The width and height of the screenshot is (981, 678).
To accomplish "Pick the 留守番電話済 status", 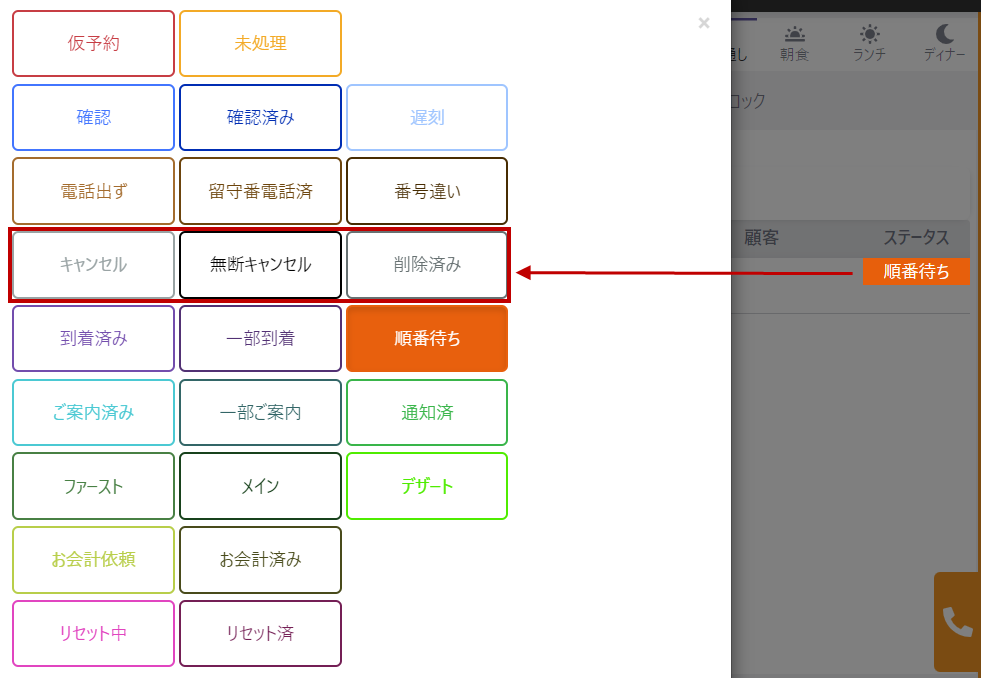I will pos(260,191).
